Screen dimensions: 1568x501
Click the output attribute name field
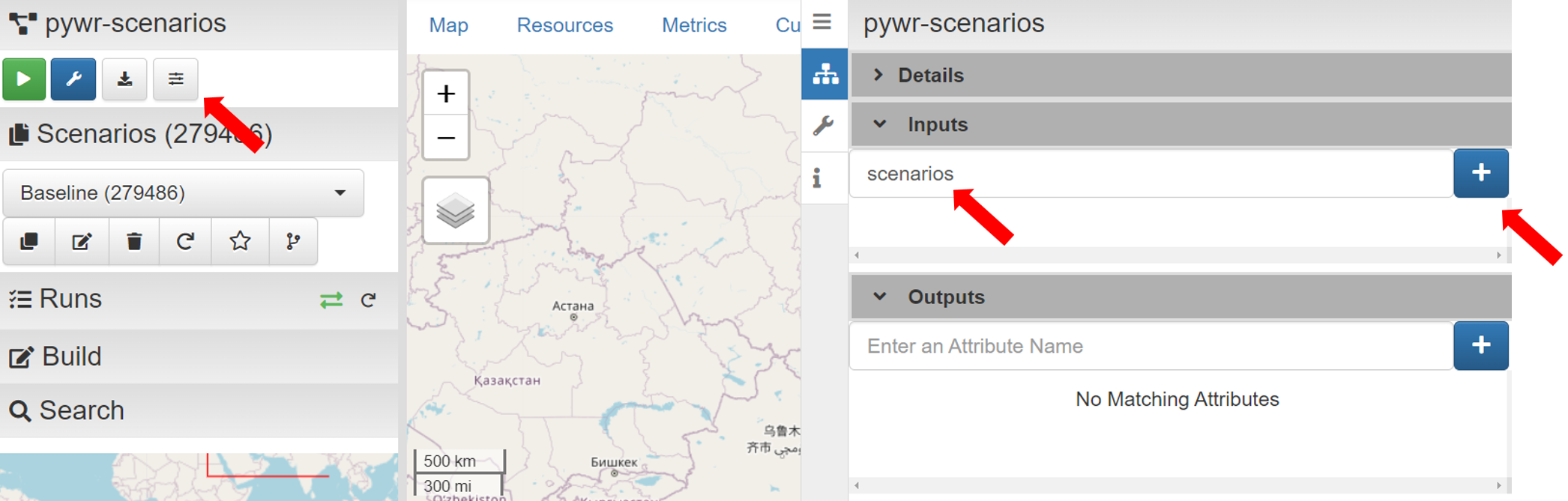[x=1151, y=346]
